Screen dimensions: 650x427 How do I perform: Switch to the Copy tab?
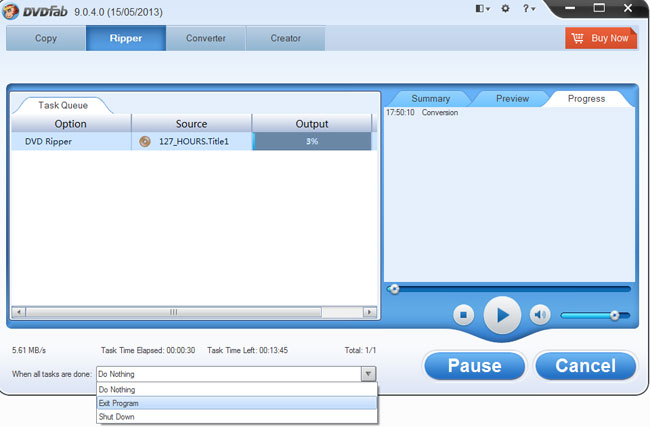click(46, 38)
